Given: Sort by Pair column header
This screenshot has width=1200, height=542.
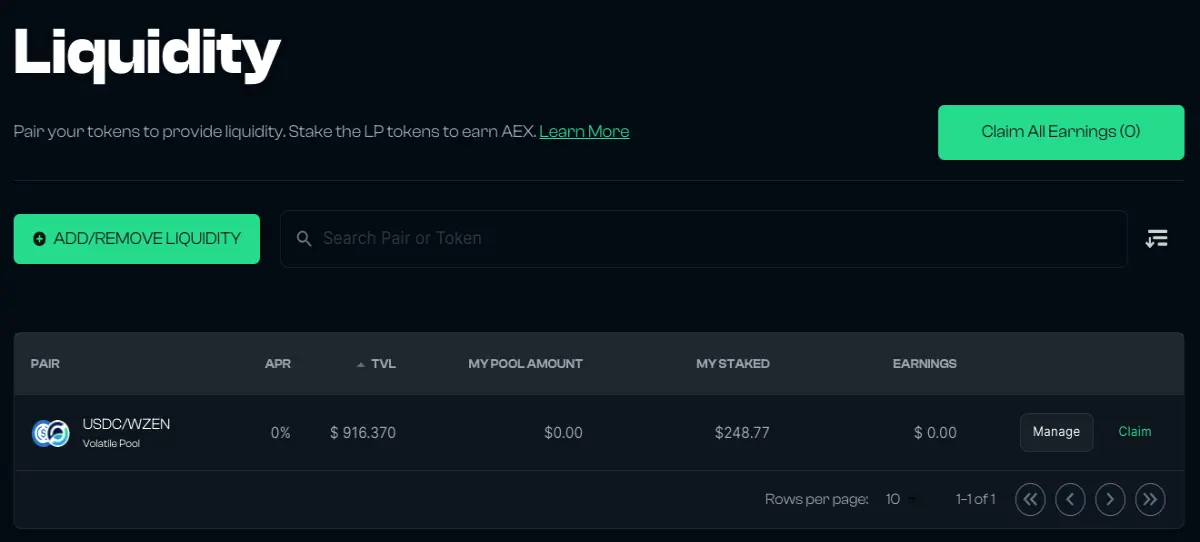Looking at the screenshot, I should click(45, 364).
